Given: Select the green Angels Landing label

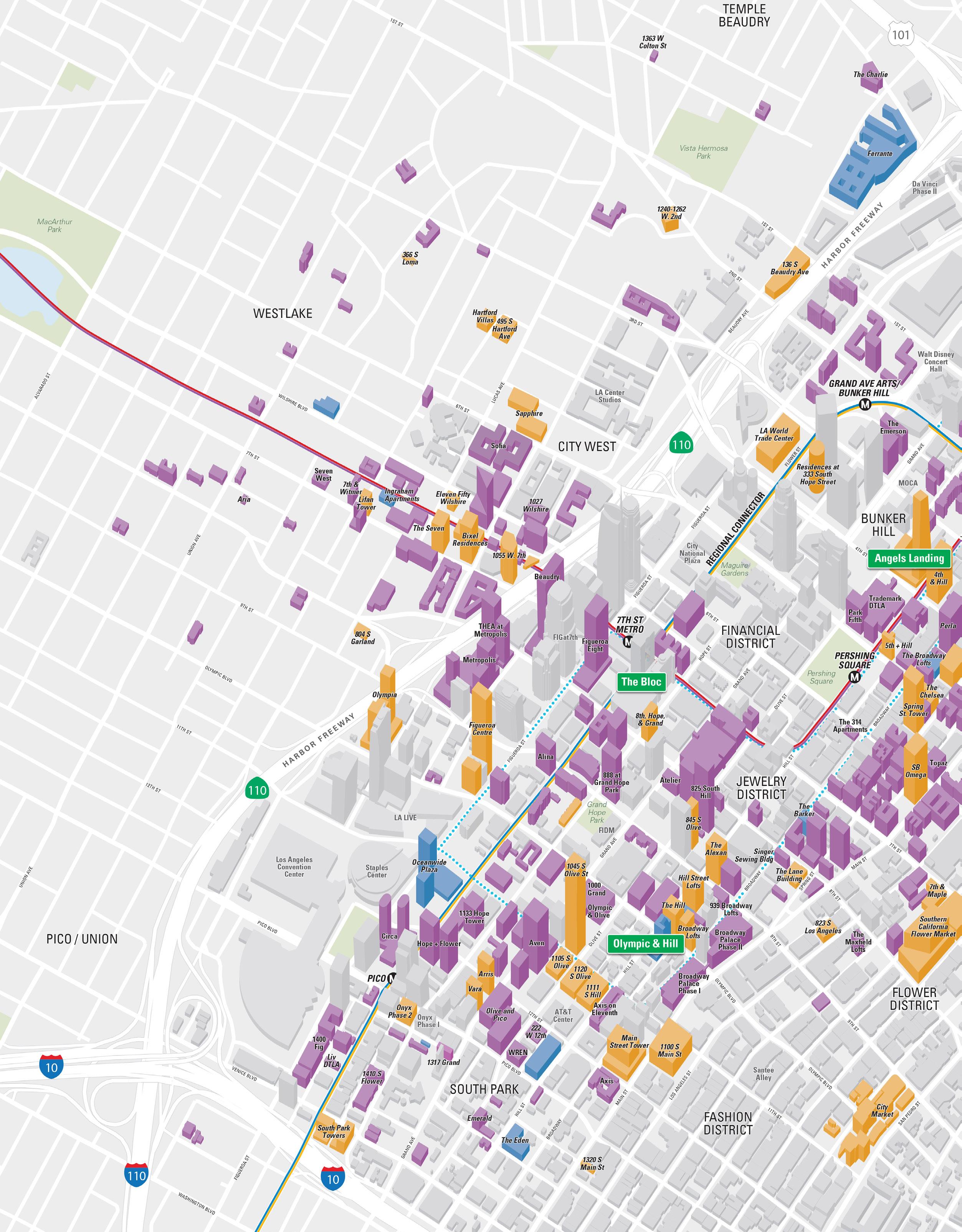Looking at the screenshot, I should [x=909, y=558].
